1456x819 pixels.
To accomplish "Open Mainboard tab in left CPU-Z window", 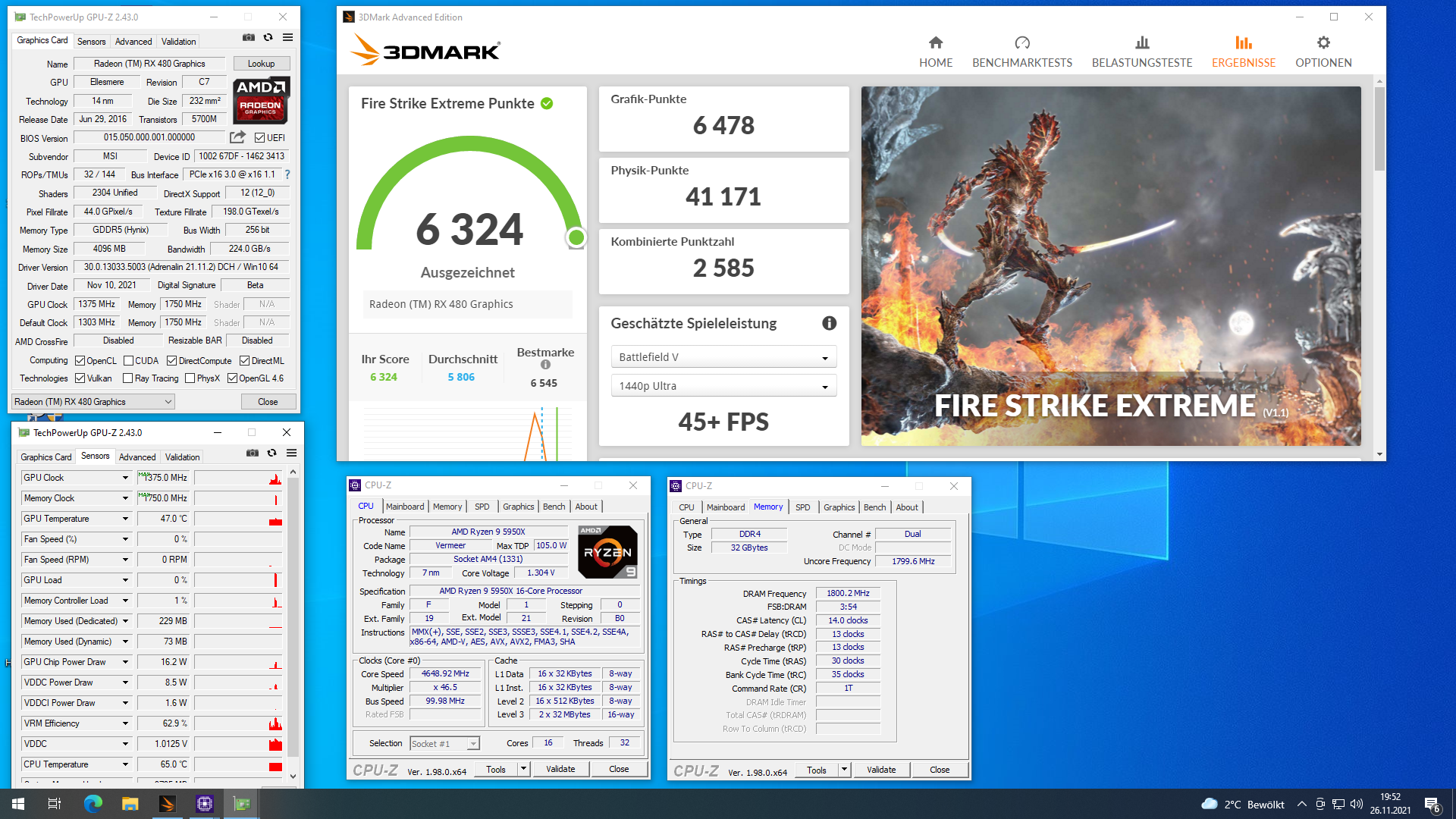I will (x=405, y=507).
